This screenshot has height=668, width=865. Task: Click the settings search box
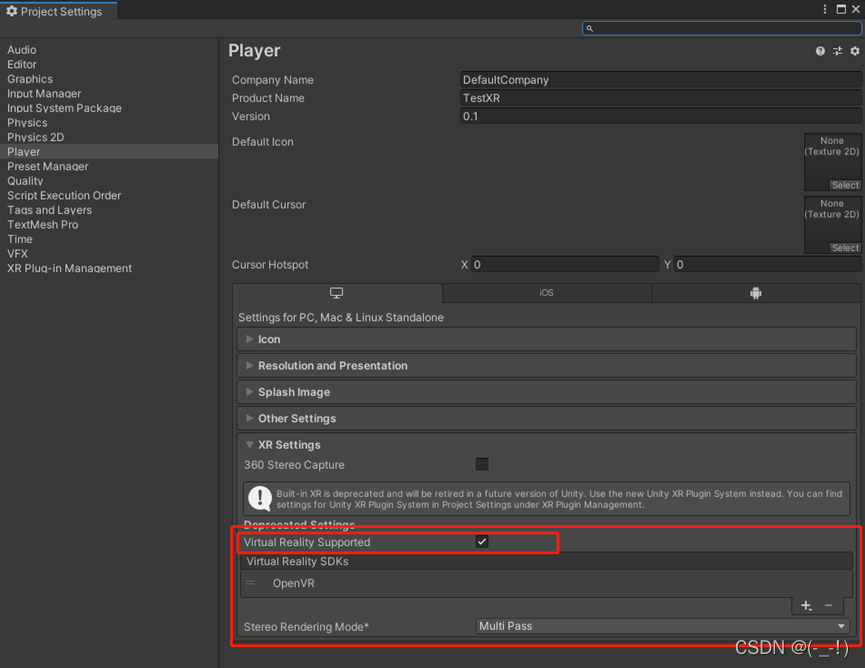[x=722, y=28]
